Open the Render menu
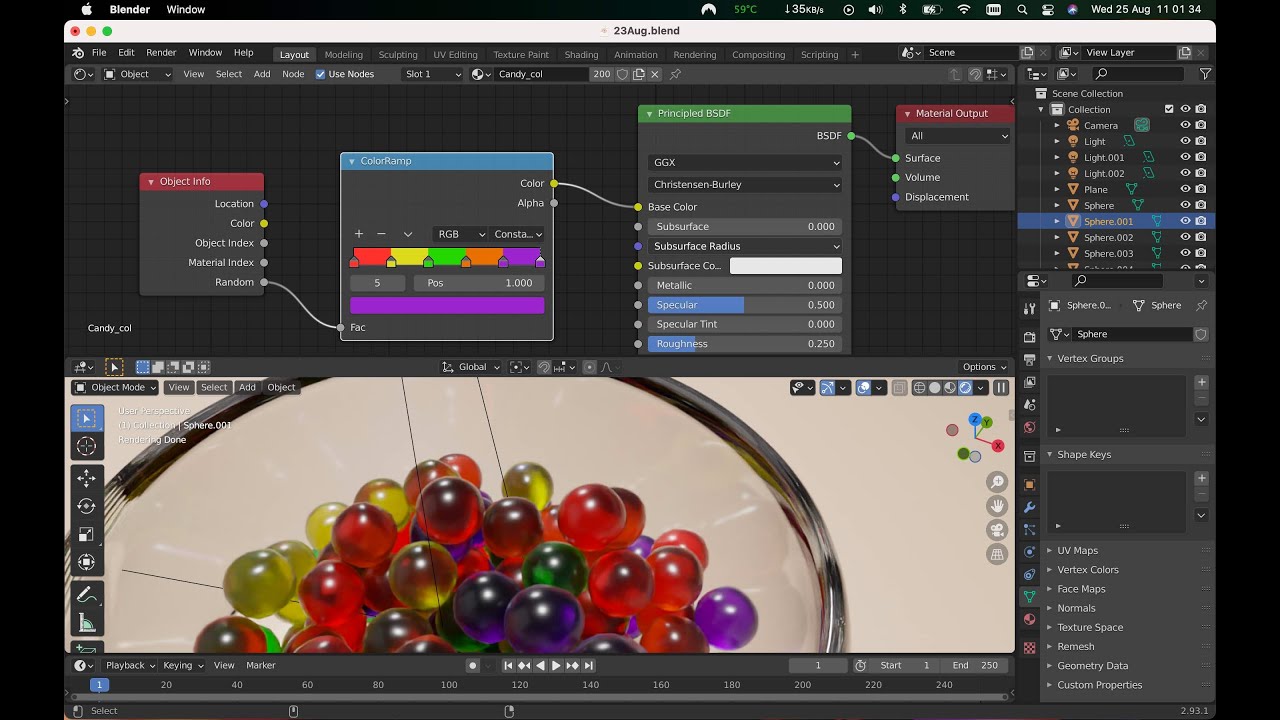The height and width of the screenshot is (720, 1280). pyautogui.click(x=161, y=53)
